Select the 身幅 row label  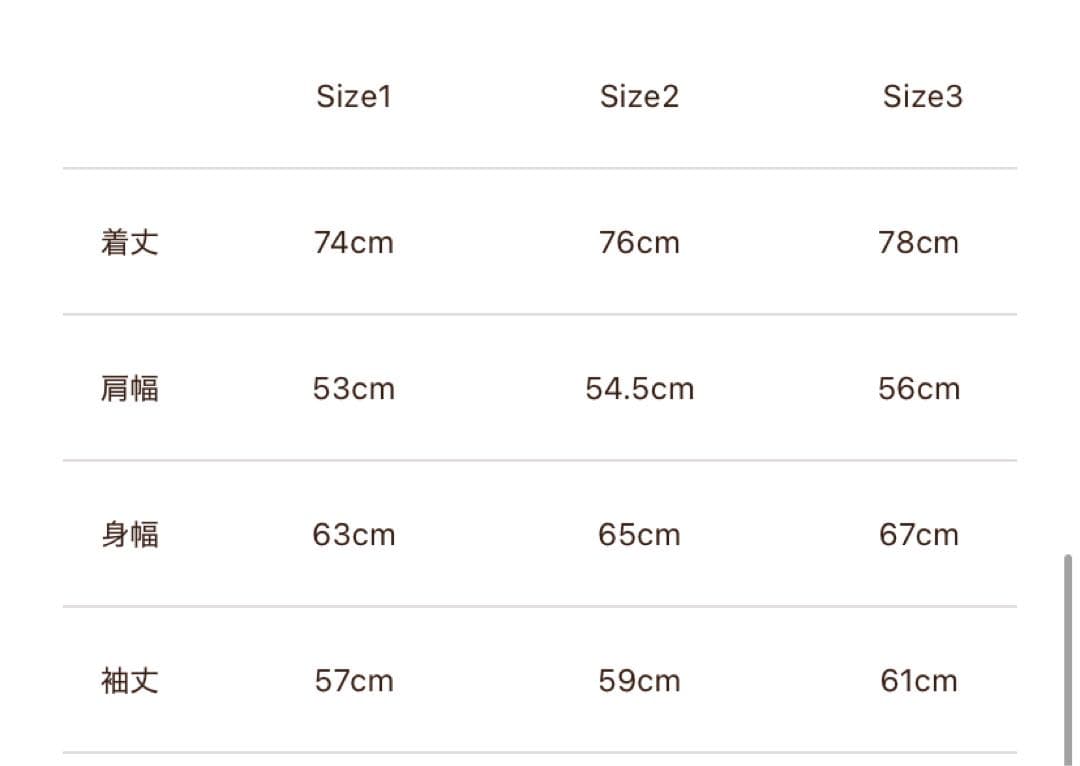130,535
